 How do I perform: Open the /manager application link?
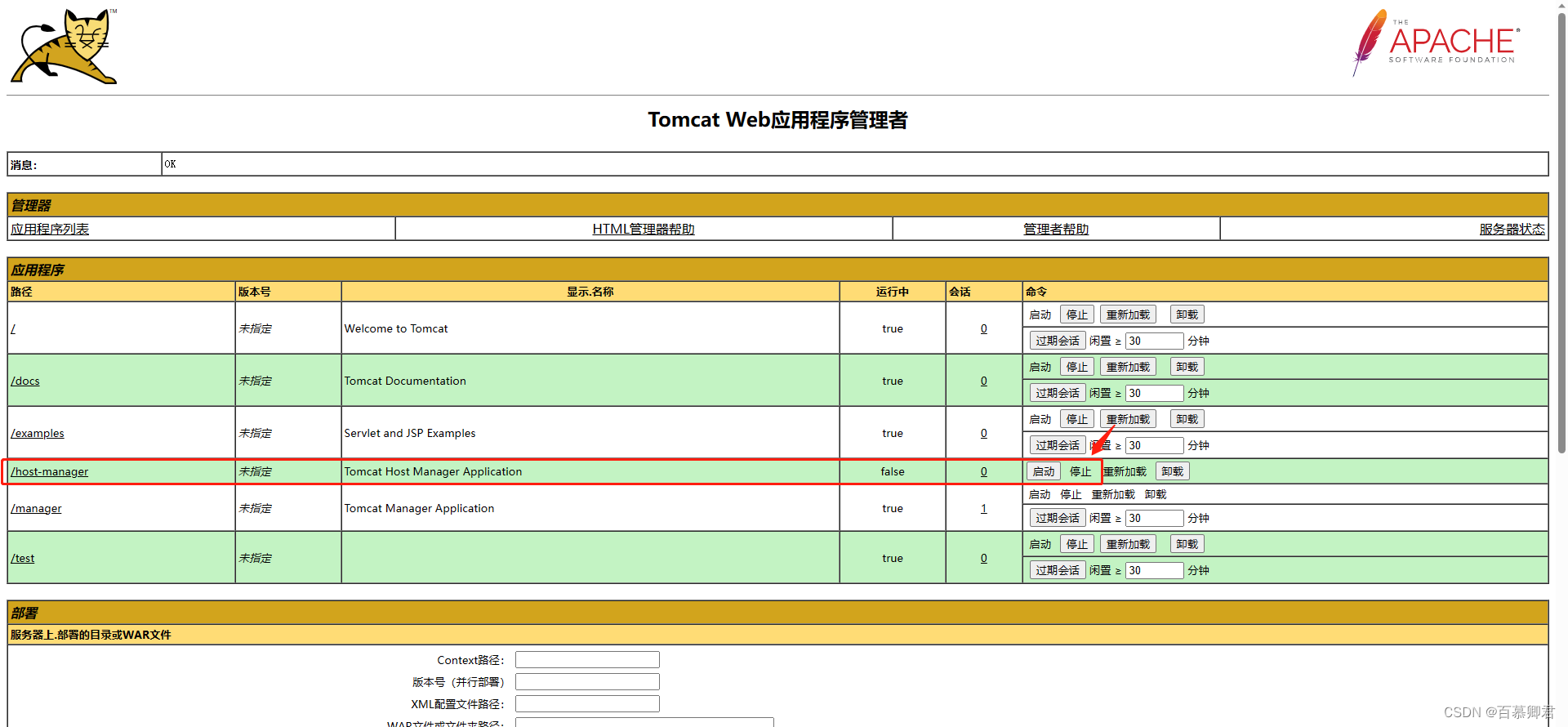pos(36,508)
